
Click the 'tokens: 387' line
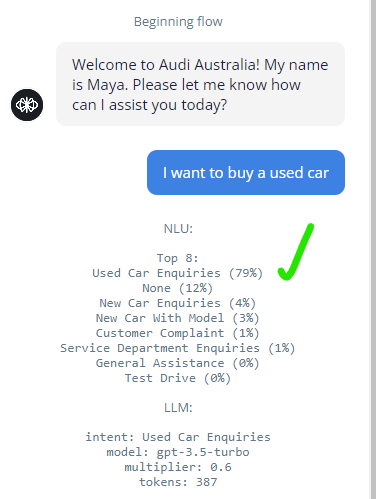pyautogui.click(x=178, y=482)
